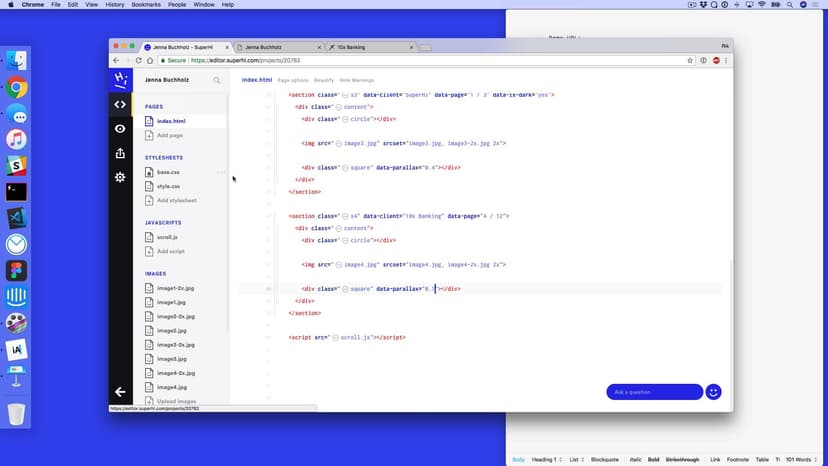Click the search magnifier beside Jenna Buchholz

[217, 79]
